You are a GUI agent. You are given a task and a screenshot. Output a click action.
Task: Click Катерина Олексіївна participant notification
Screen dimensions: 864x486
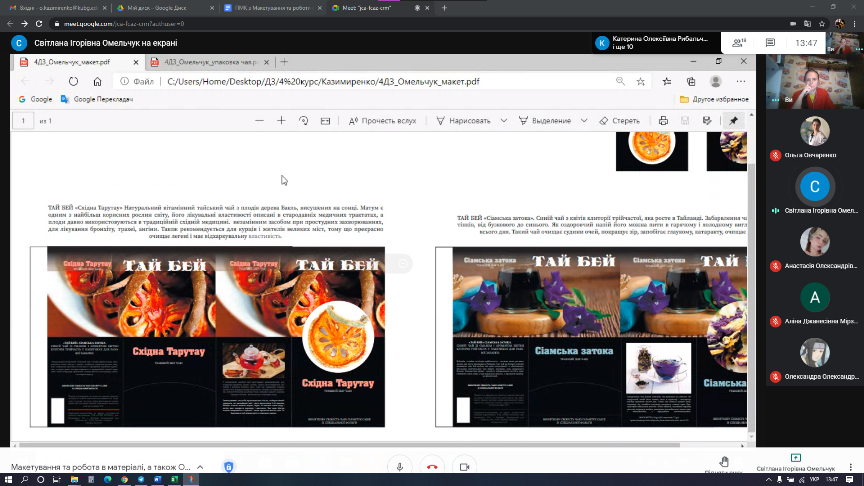click(655, 43)
